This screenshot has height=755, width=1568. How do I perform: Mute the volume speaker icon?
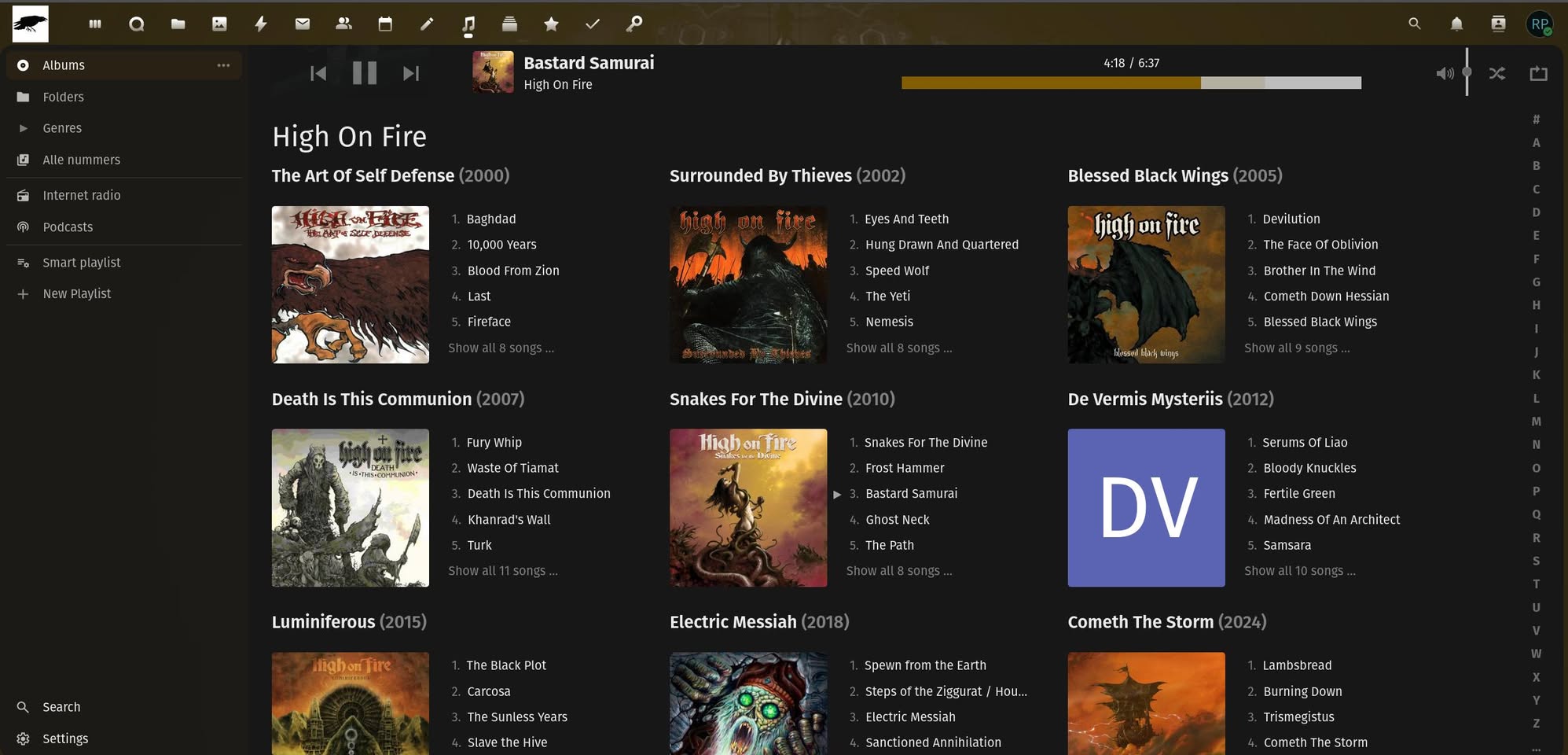[1445, 73]
